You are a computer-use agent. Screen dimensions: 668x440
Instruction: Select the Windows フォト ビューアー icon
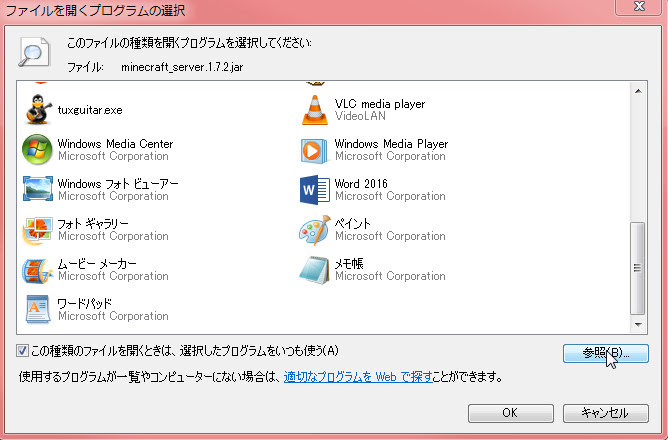[37, 188]
